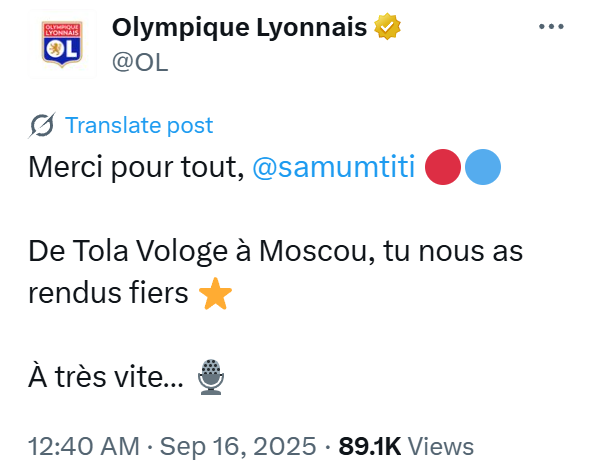Click the Olympique Lyonnais profile avatar

[62, 44]
